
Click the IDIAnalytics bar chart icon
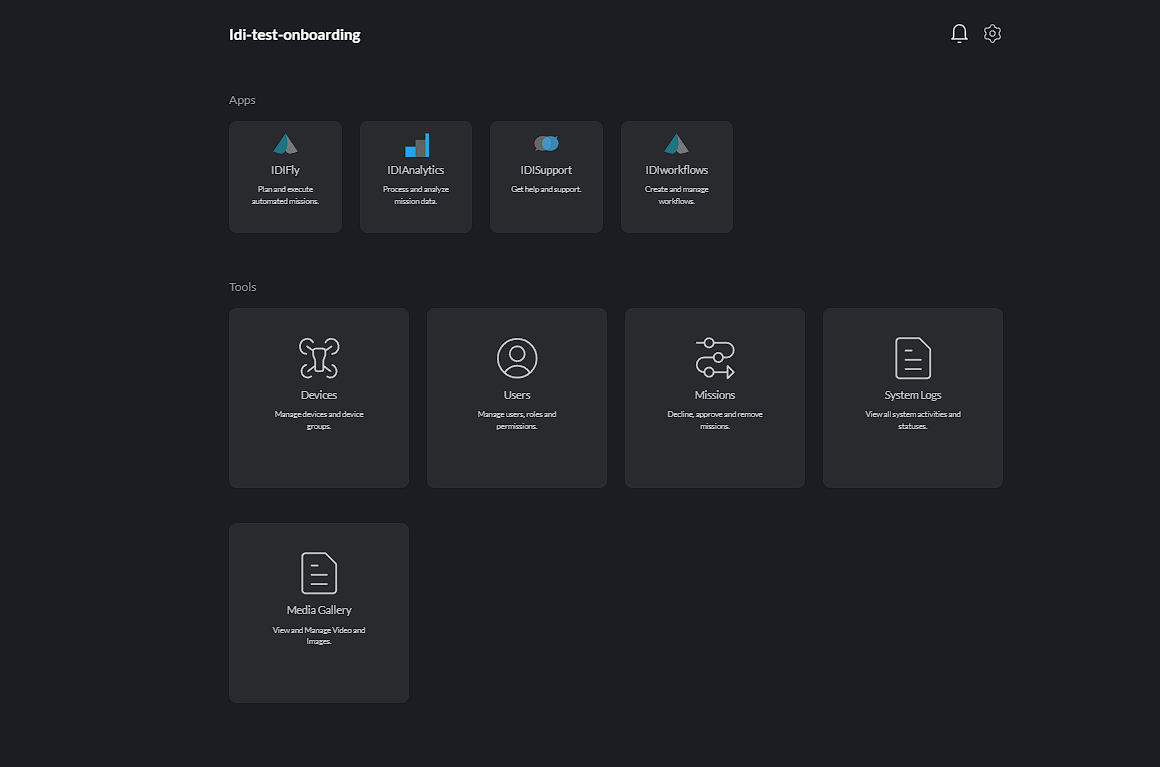pos(417,145)
